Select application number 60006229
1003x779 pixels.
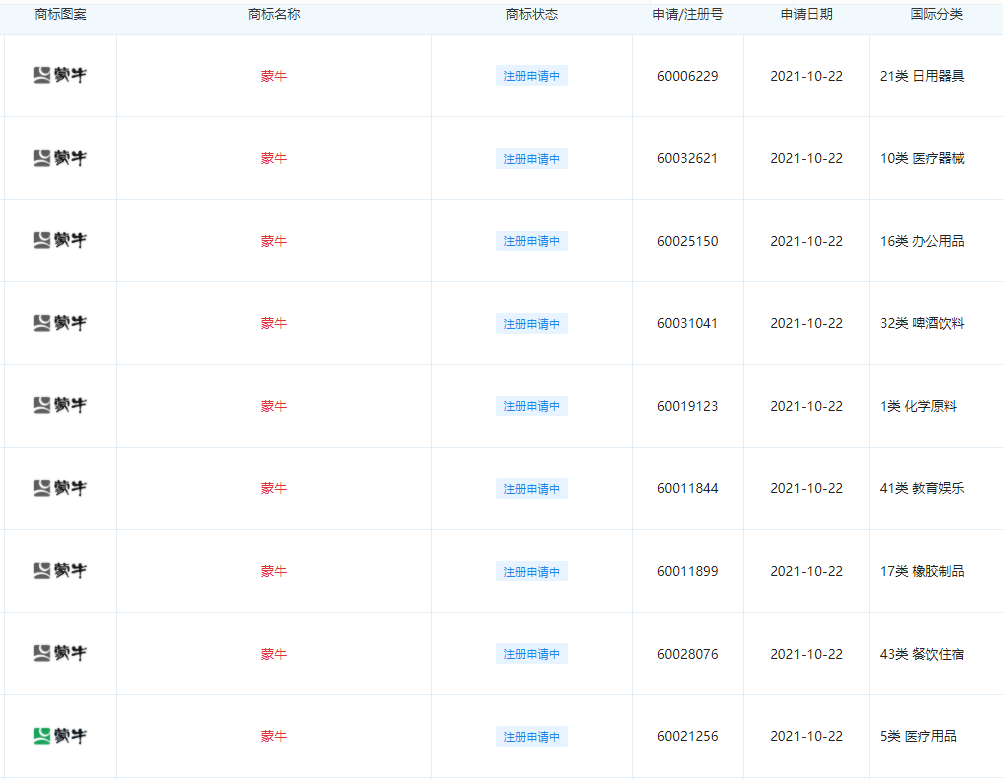[x=688, y=76]
